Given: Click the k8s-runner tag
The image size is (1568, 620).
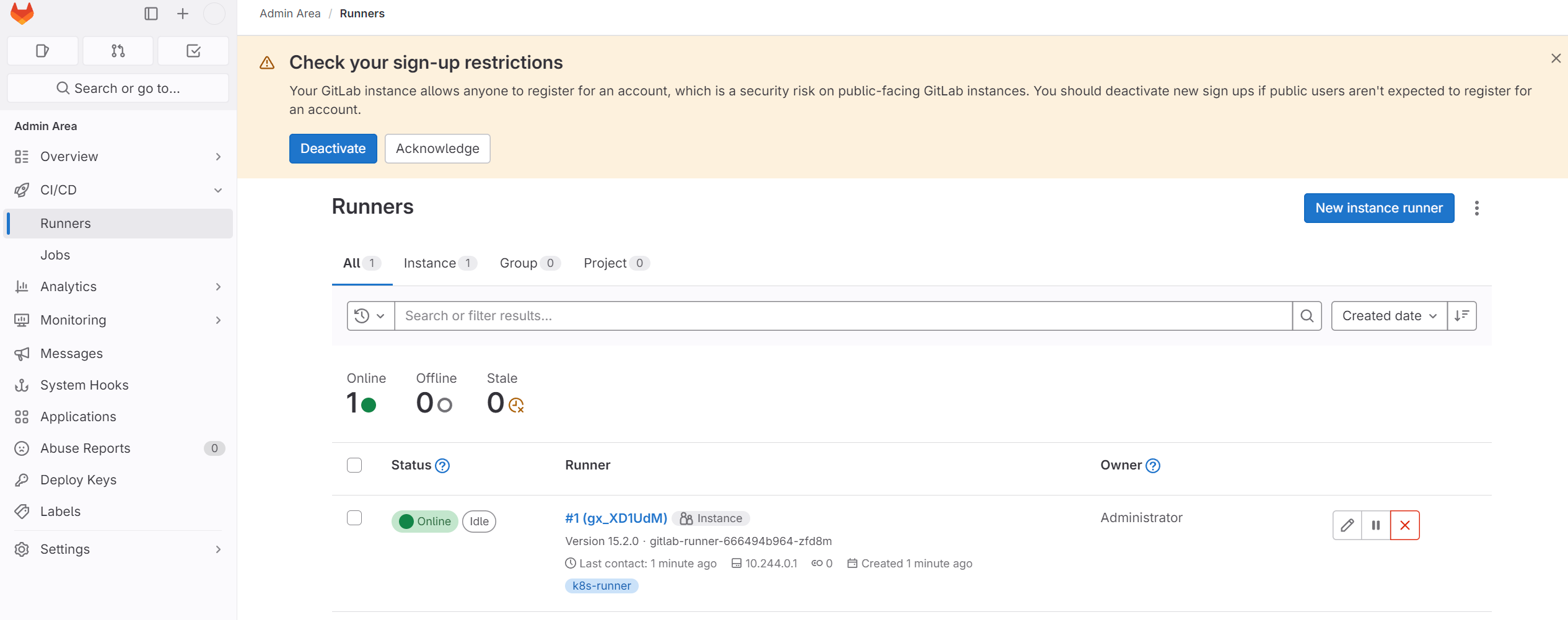Looking at the screenshot, I should coord(602,586).
